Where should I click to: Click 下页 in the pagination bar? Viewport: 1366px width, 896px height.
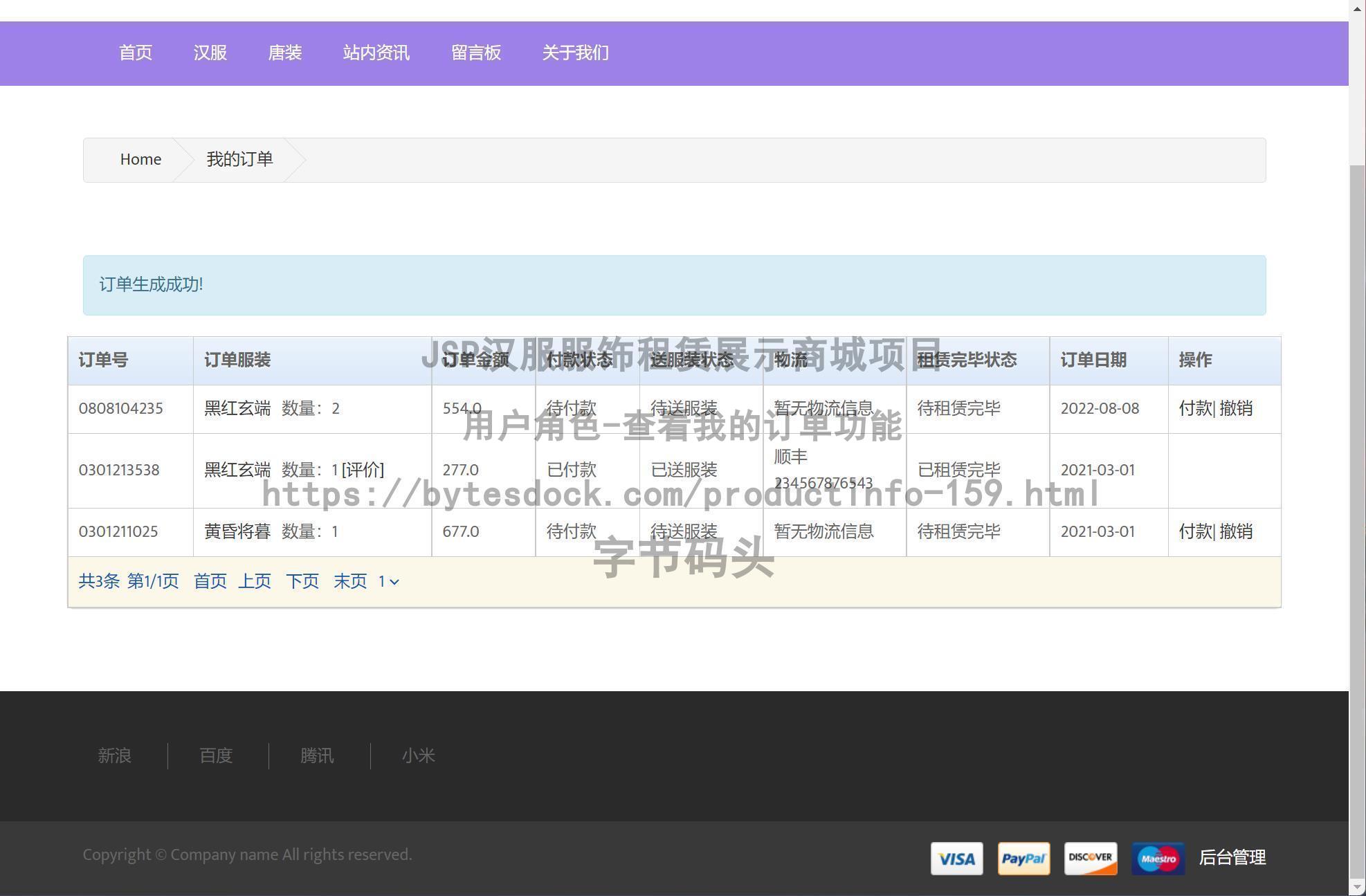302,581
